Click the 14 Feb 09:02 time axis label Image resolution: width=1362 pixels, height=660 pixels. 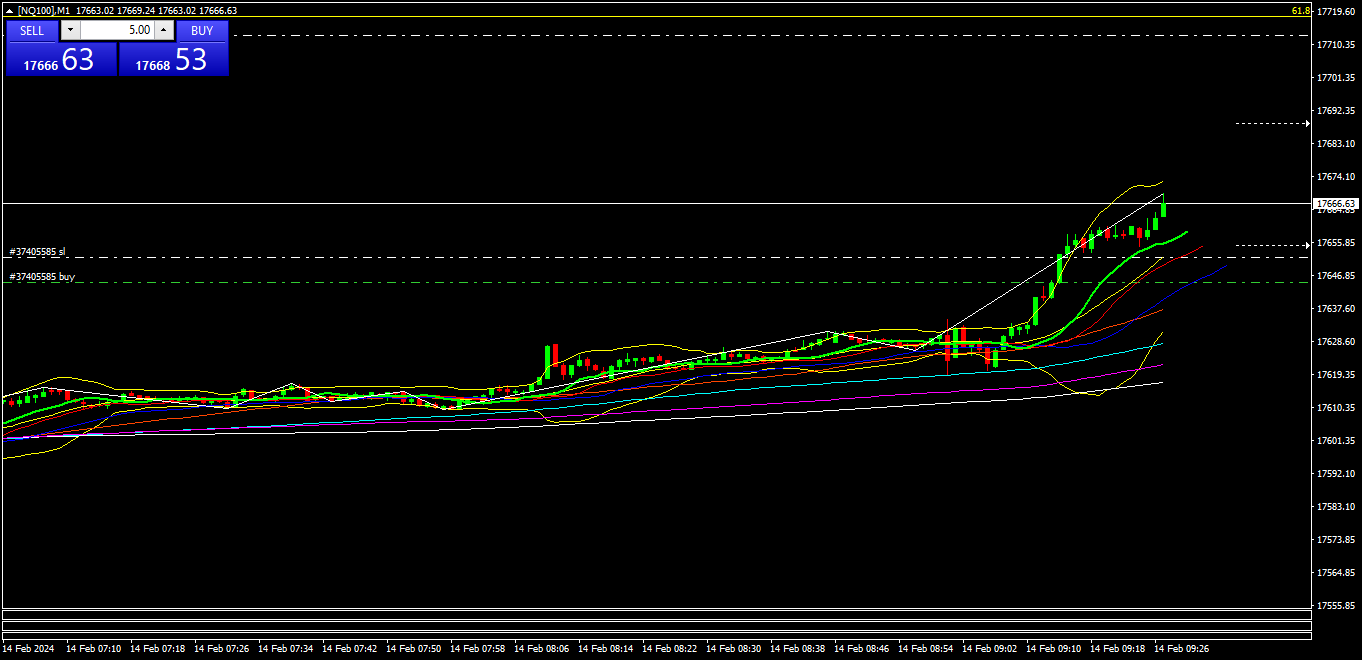(989, 648)
